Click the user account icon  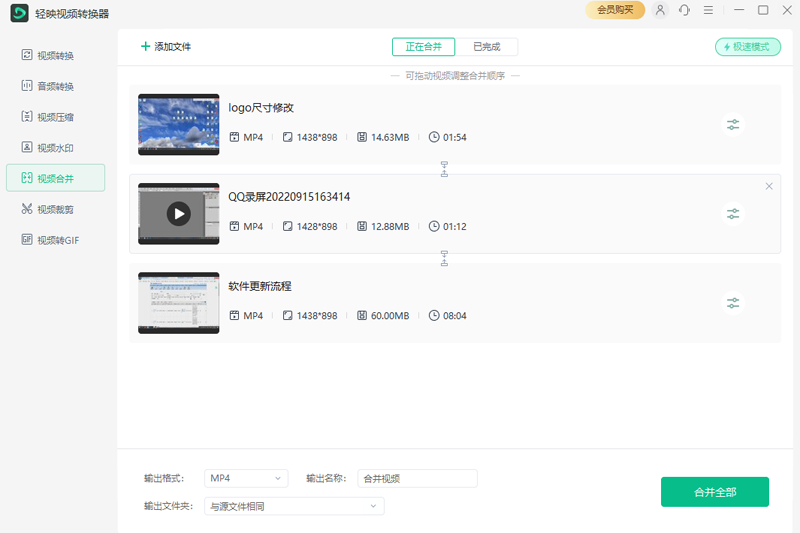pos(660,10)
